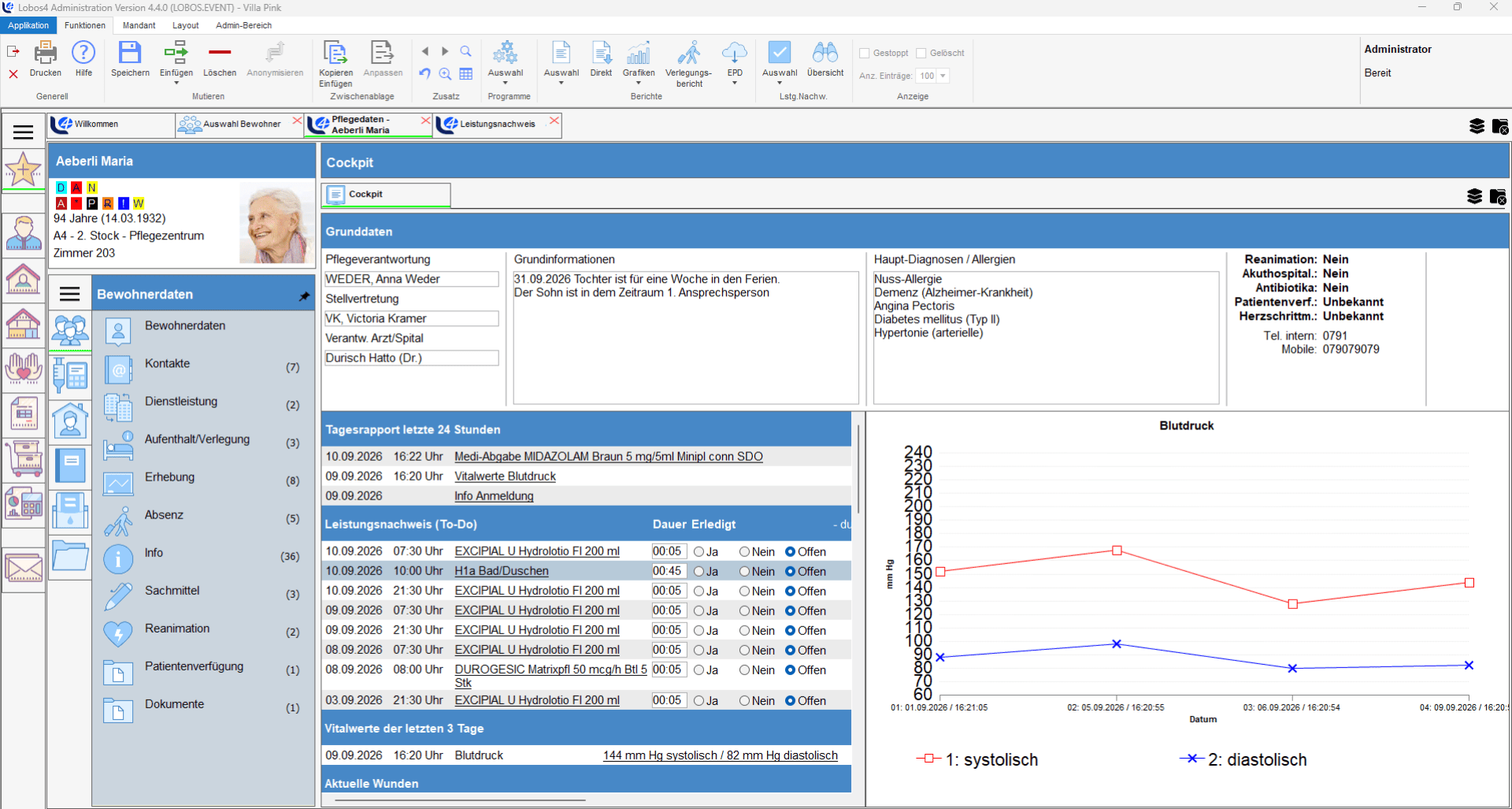This screenshot has width=1512, height=809.
Task: Open Medi-Abgabe MIDAZOLAM Braun link
Action: pyautogui.click(x=608, y=456)
